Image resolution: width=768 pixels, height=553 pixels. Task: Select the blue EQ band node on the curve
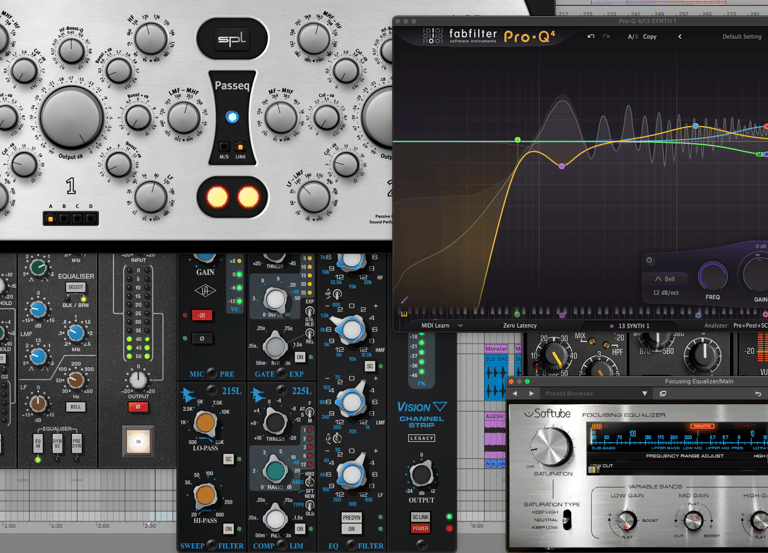[696, 126]
